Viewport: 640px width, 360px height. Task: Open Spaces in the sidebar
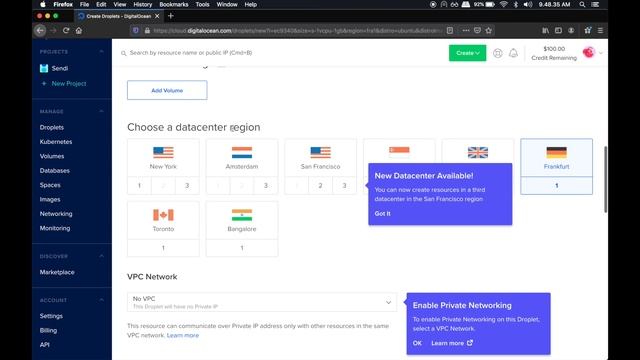coord(50,185)
